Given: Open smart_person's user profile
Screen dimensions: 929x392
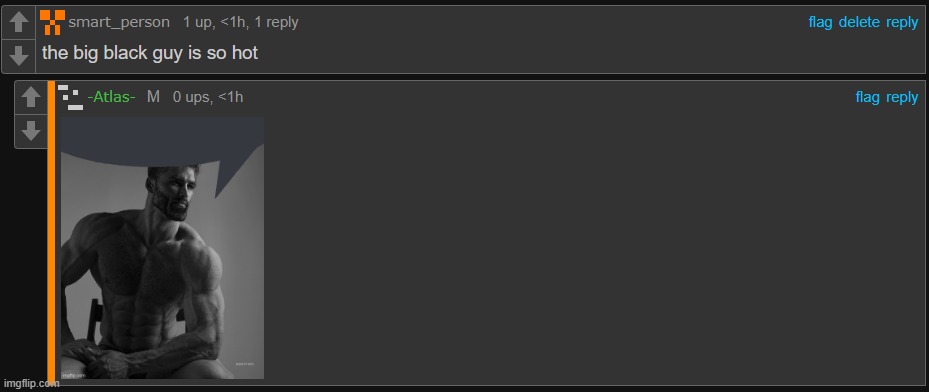Looking at the screenshot, I should point(119,23).
